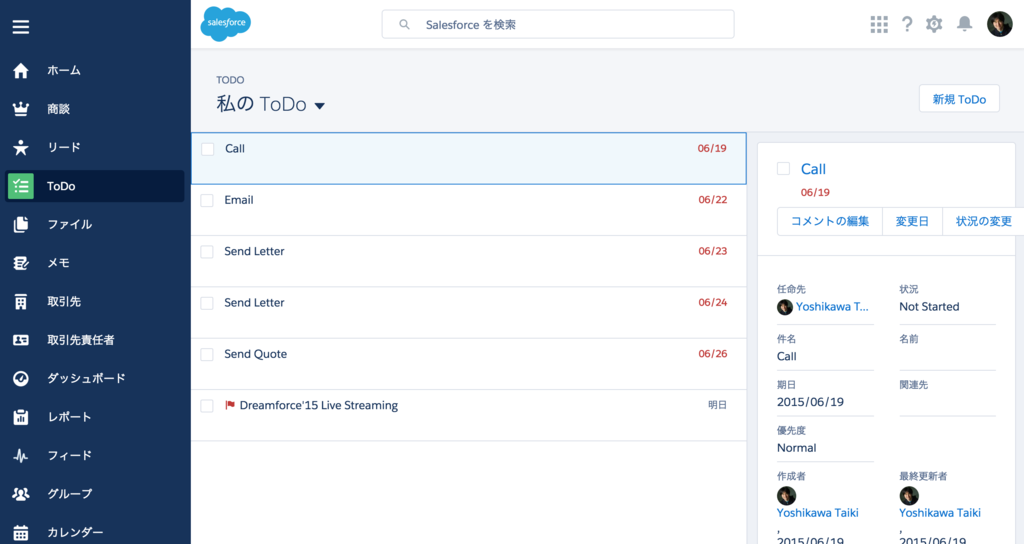Open the Yoshikawa T... assignee link
Image resolution: width=1024 pixels, height=544 pixels.
point(832,306)
